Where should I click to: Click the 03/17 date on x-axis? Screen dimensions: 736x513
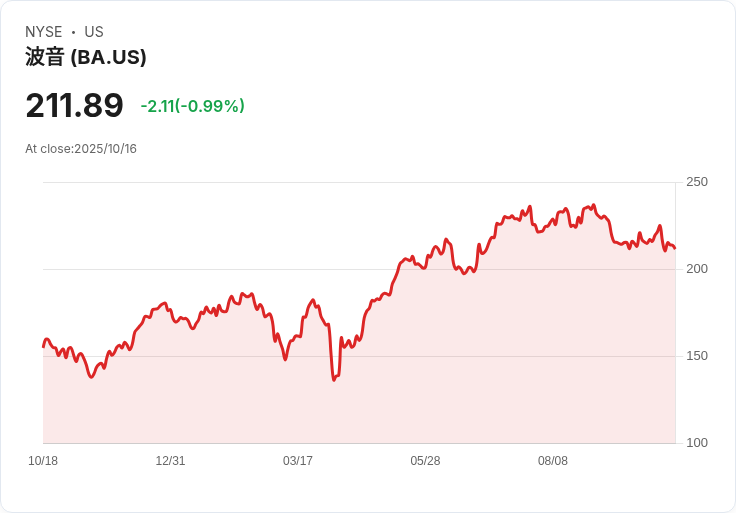click(298, 461)
